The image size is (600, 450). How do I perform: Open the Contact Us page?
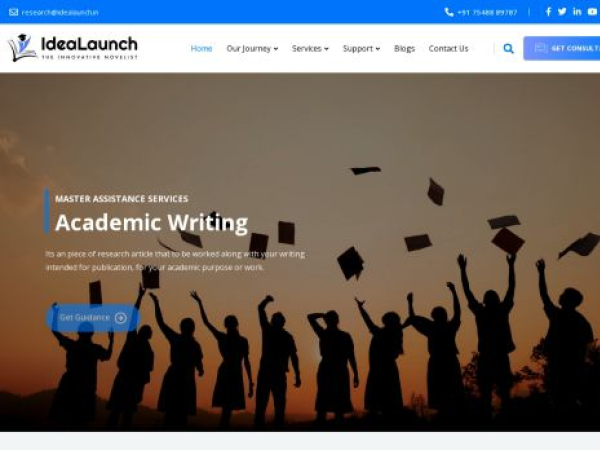(448, 49)
